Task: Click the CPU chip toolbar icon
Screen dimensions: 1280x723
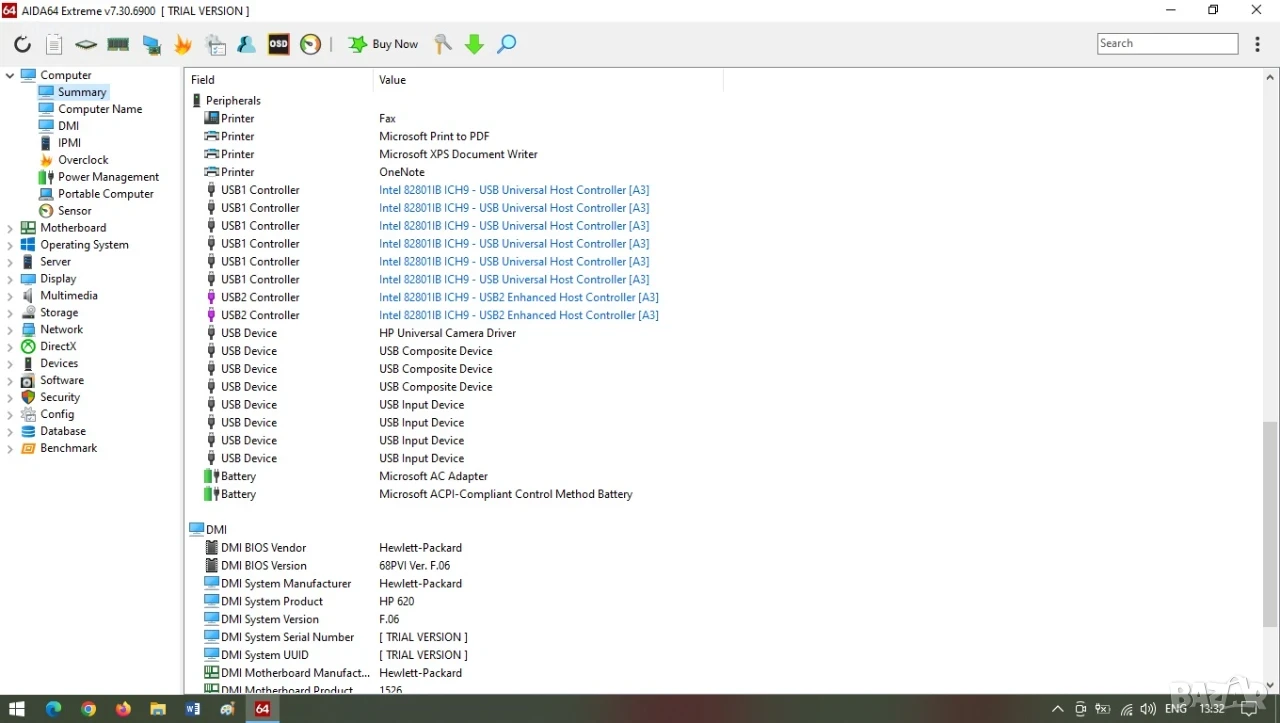Action: tap(86, 44)
